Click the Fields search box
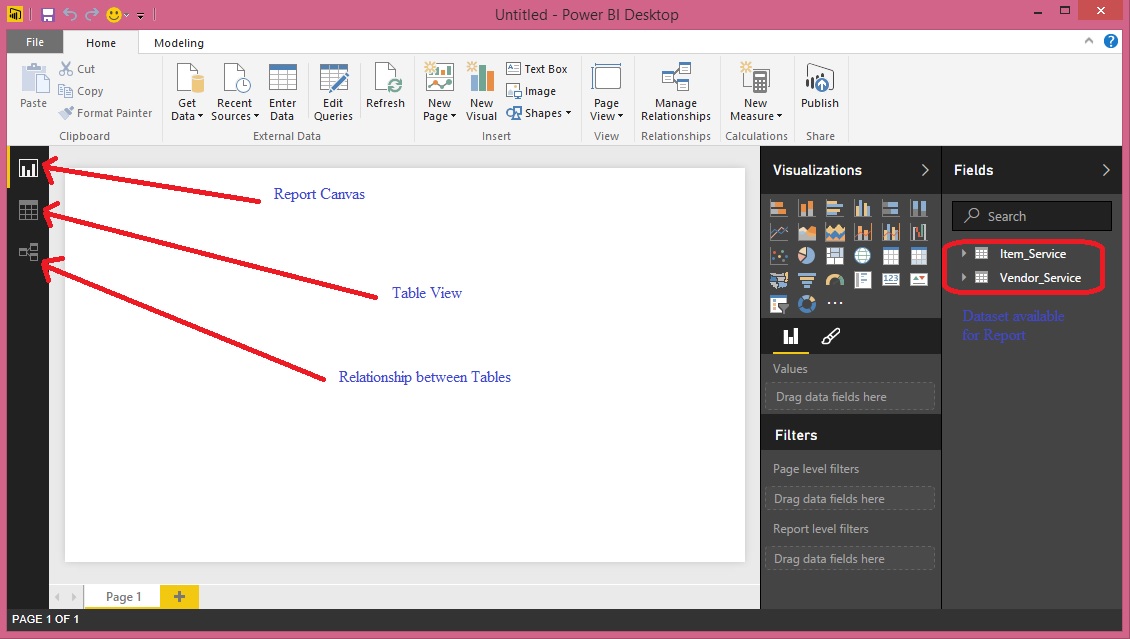Image resolution: width=1130 pixels, height=639 pixels. (x=1031, y=215)
